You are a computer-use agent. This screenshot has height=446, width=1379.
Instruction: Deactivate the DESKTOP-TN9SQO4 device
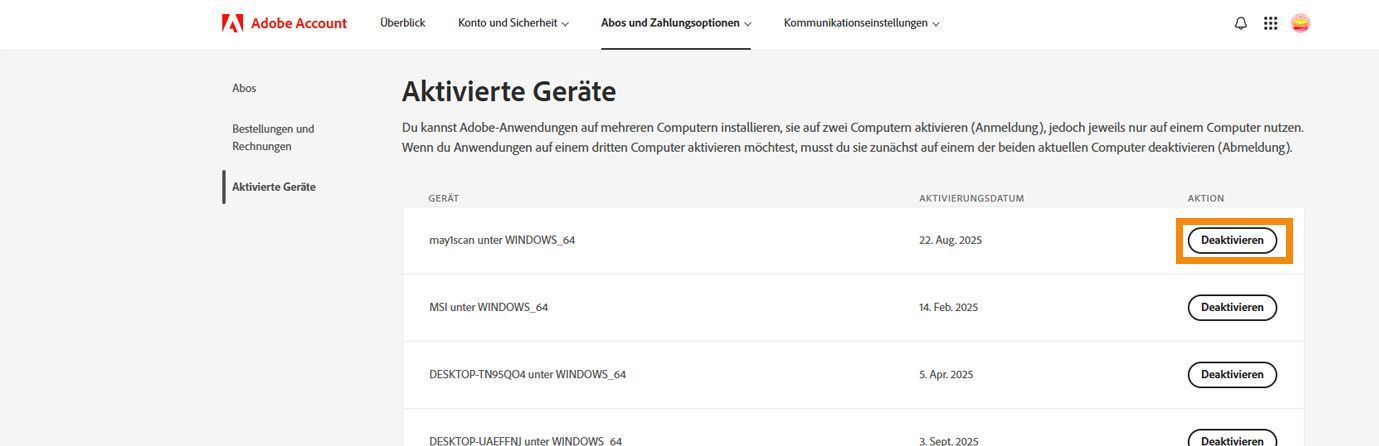pyautogui.click(x=1232, y=375)
